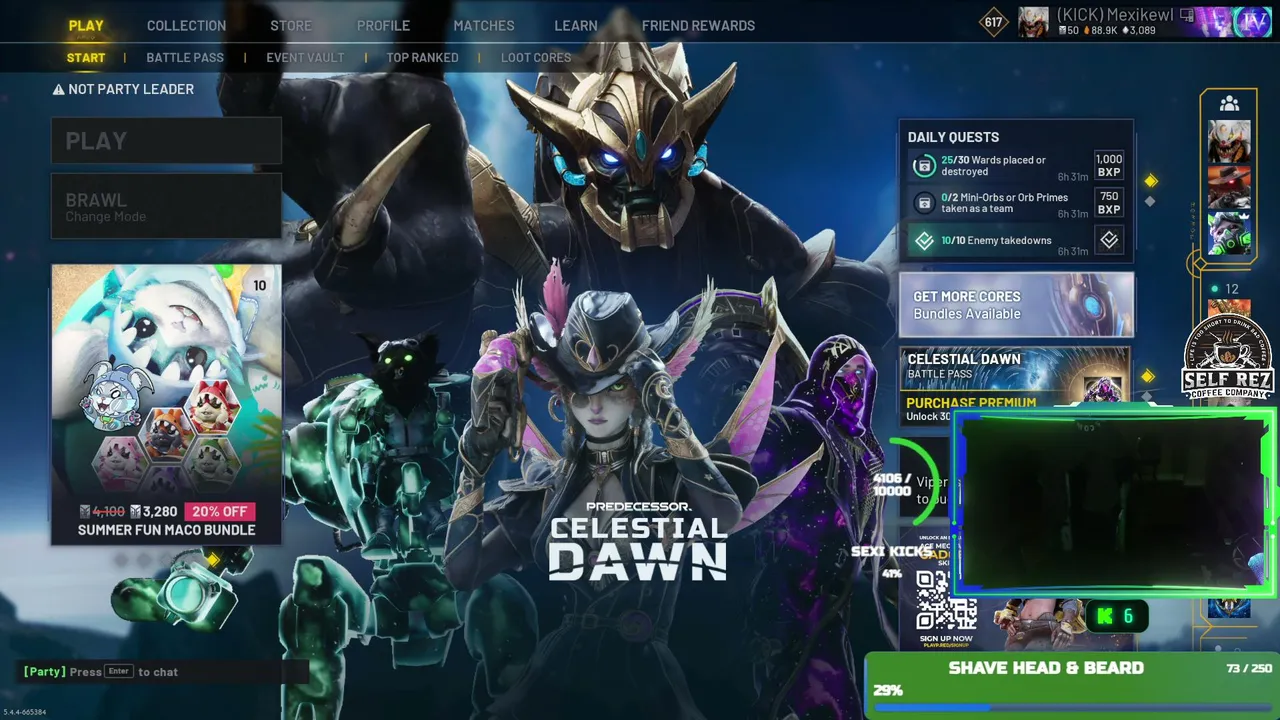Click the 750 BXP reward box
This screenshot has width=1280, height=720.
1109,203
